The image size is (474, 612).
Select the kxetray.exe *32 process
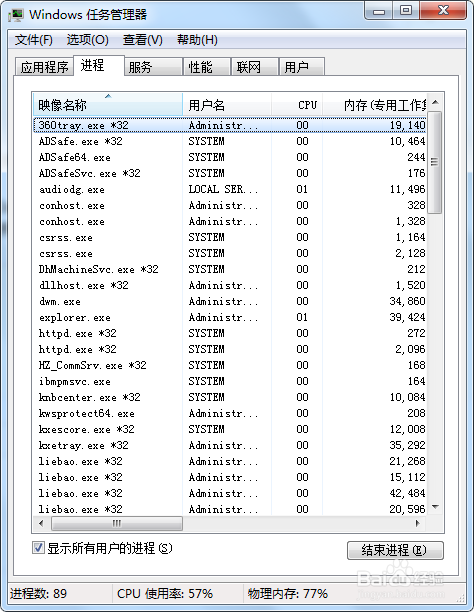pyautogui.click(x=230, y=445)
